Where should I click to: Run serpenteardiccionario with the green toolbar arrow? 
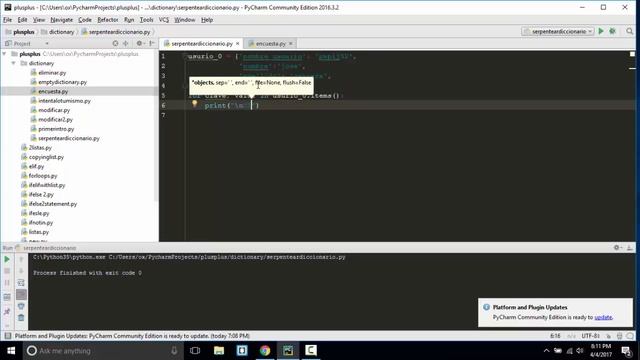click(x=601, y=31)
